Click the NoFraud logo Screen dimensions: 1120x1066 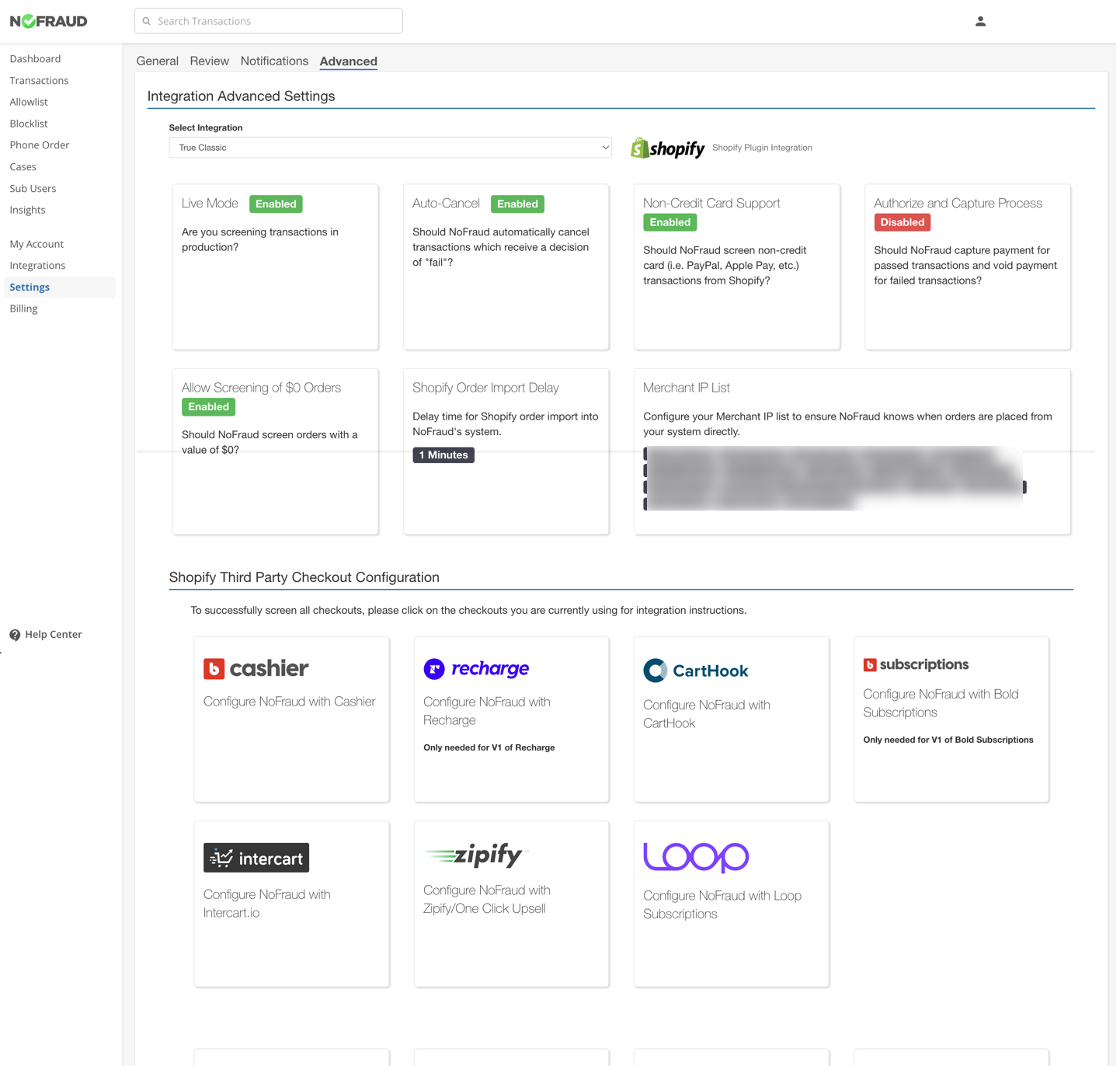click(x=48, y=21)
